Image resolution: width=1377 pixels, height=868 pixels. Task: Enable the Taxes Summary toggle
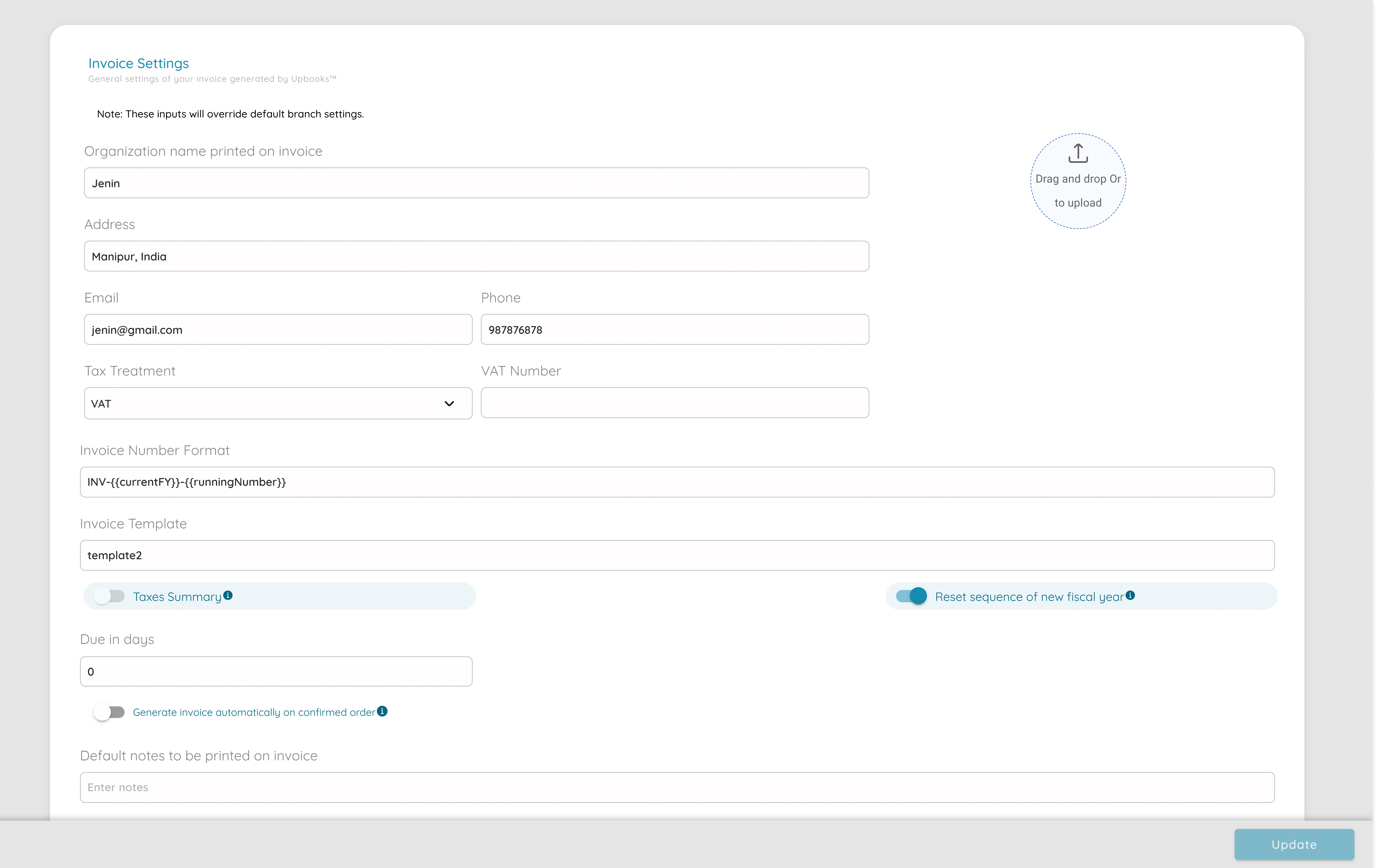pos(109,596)
